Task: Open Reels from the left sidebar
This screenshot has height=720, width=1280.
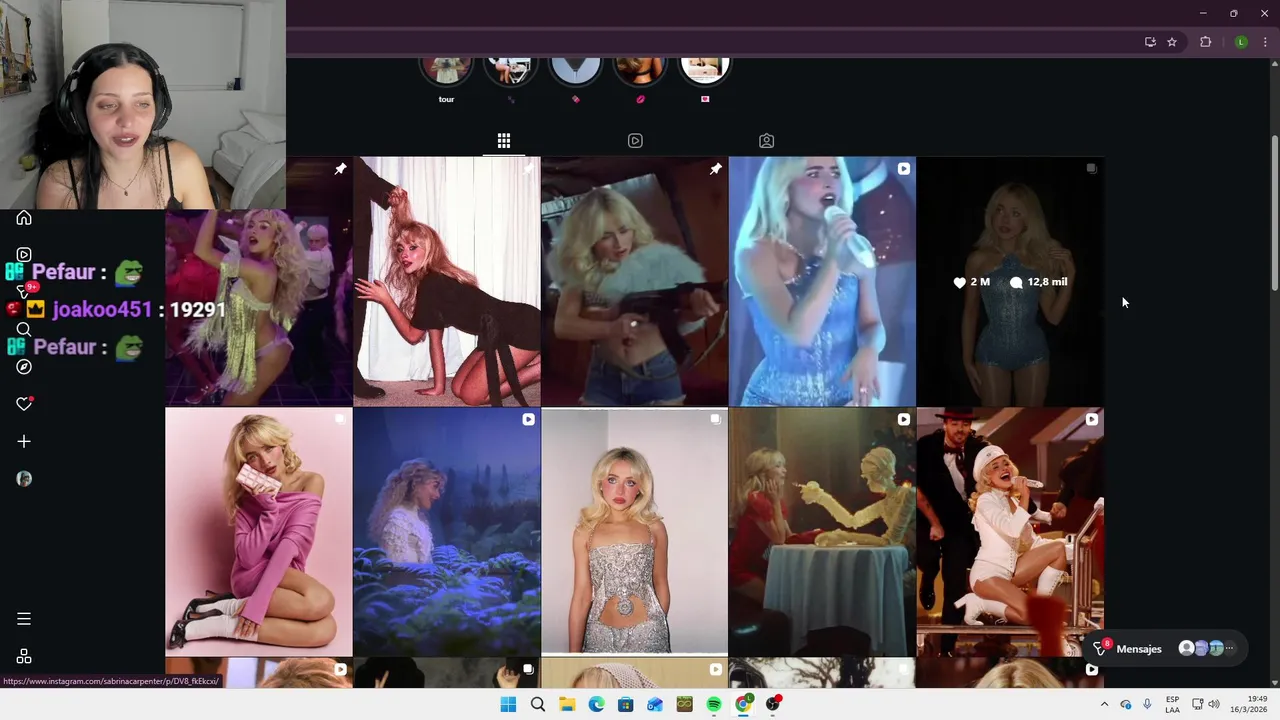Action: (24, 255)
